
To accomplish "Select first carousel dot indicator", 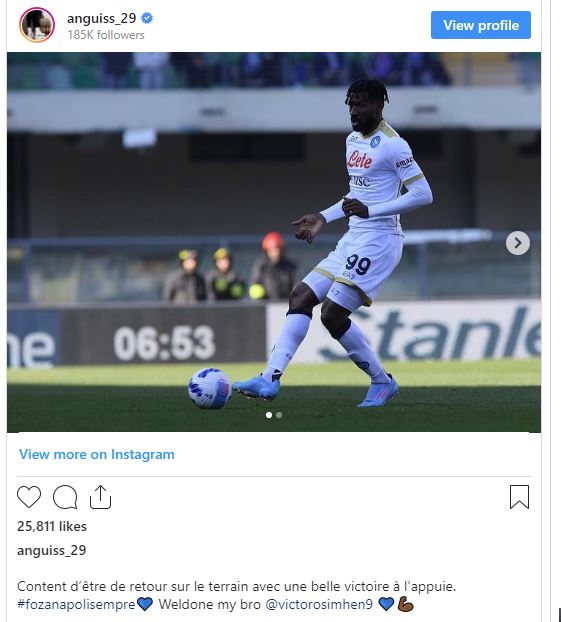I will (269, 415).
